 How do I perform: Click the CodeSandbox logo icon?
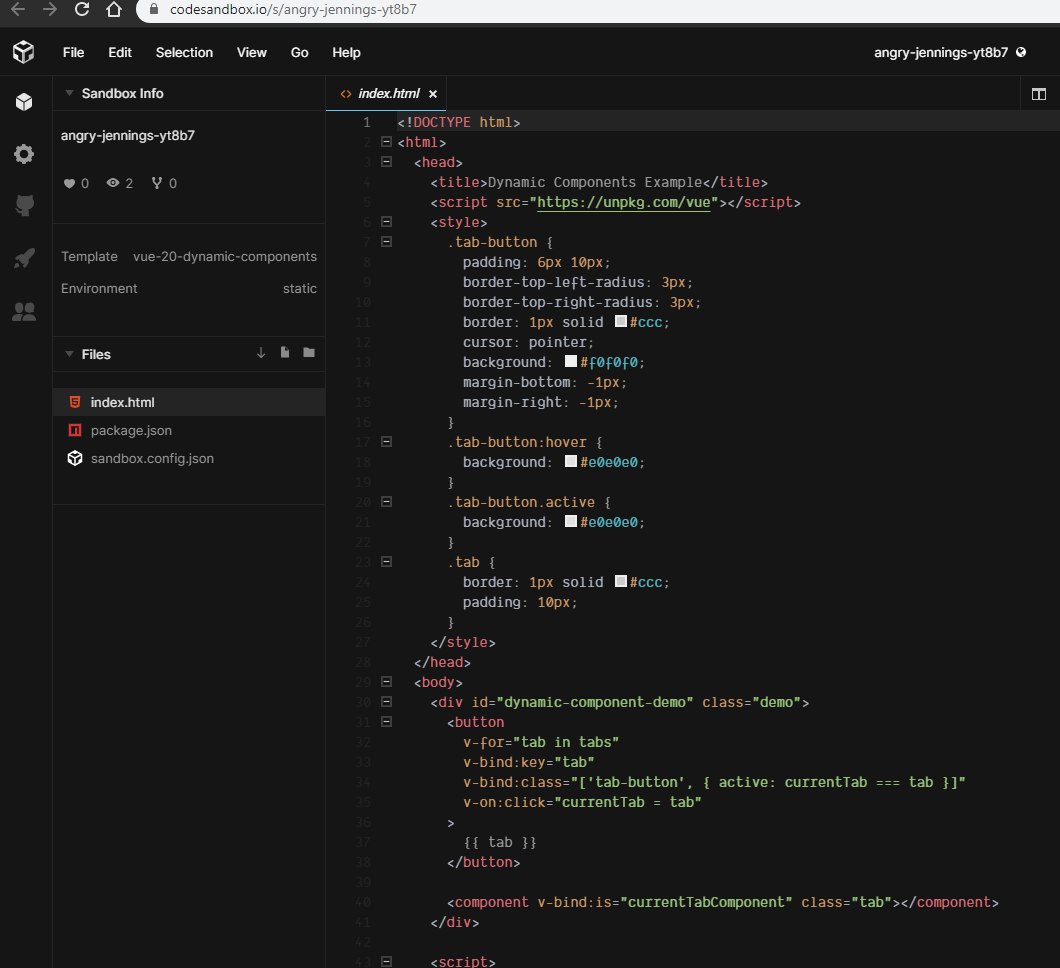[x=24, y=52]
